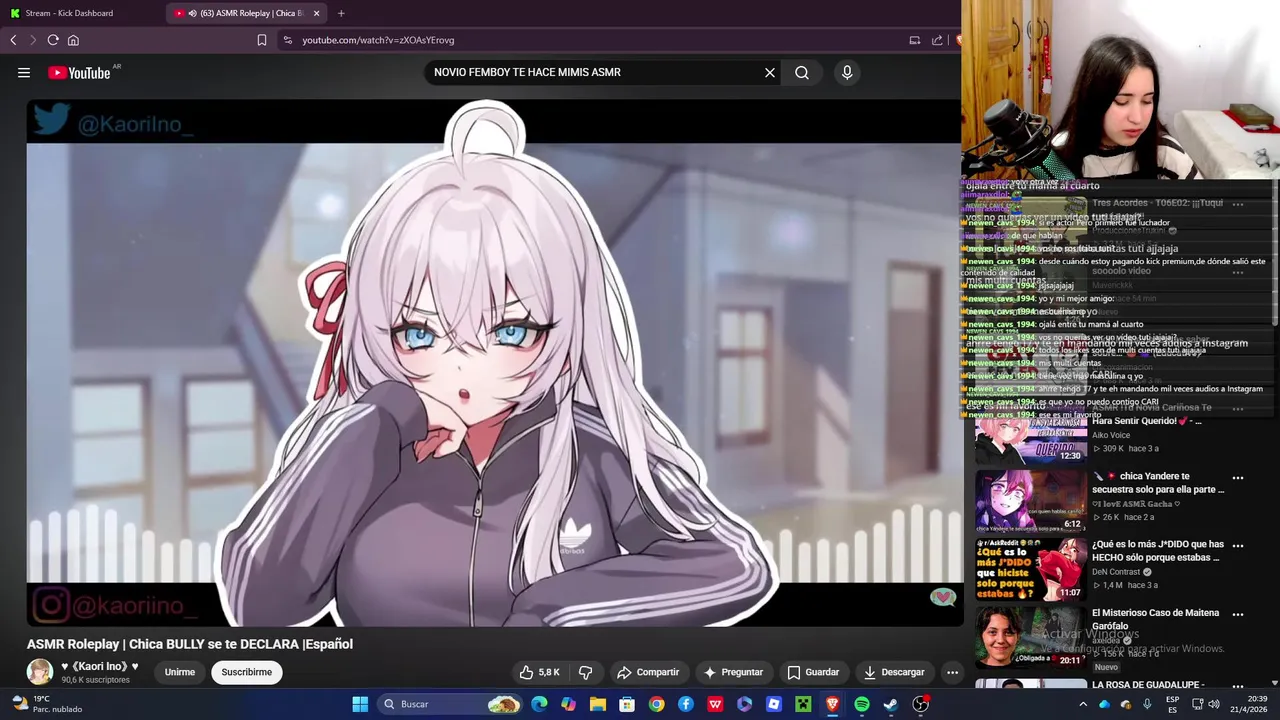Click the Preguntar button under the video
Viewport: 1280px width, 720px height.
point(733,672)
